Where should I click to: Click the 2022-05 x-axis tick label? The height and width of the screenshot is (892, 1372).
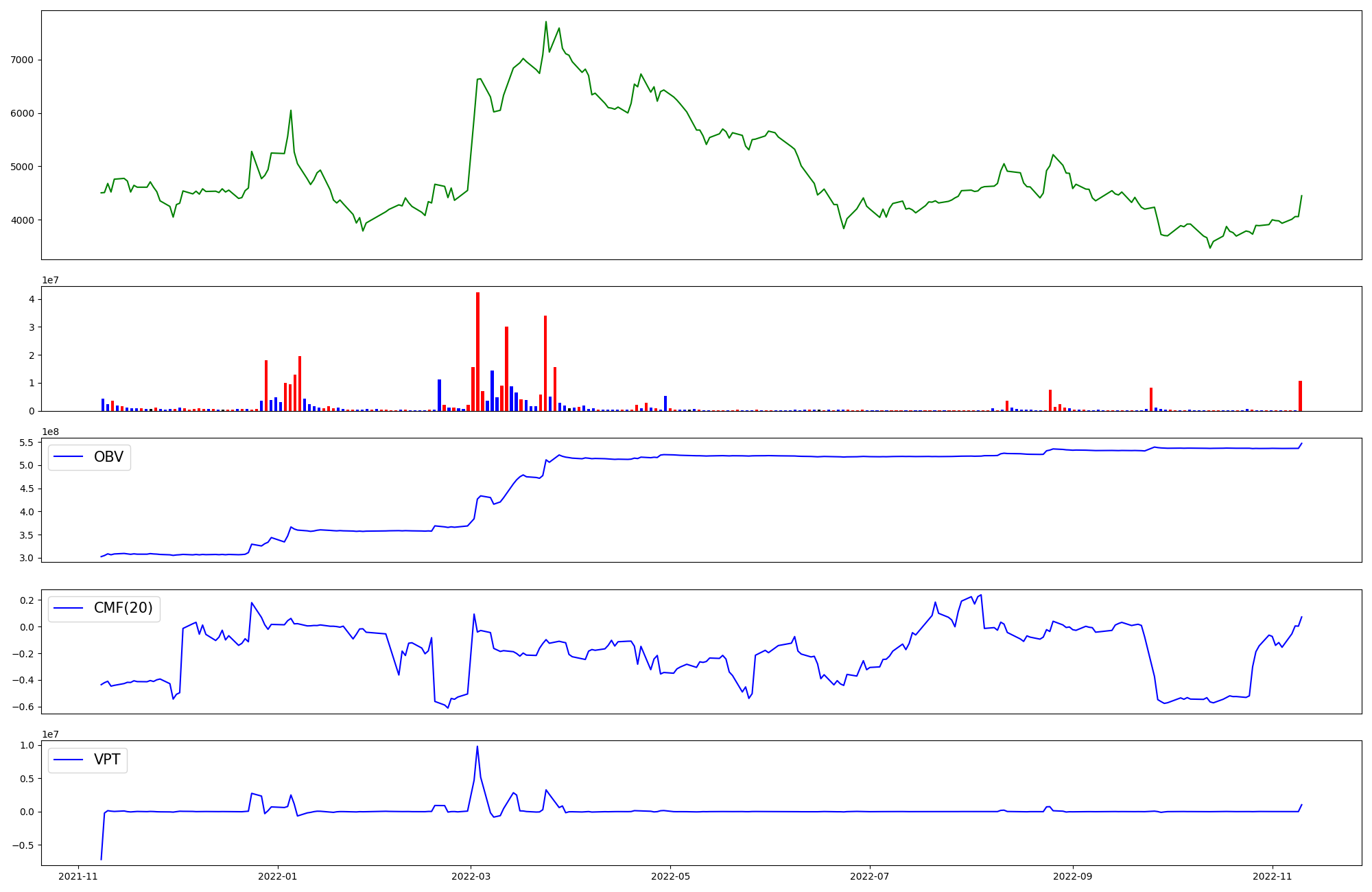tap(670, 876)
